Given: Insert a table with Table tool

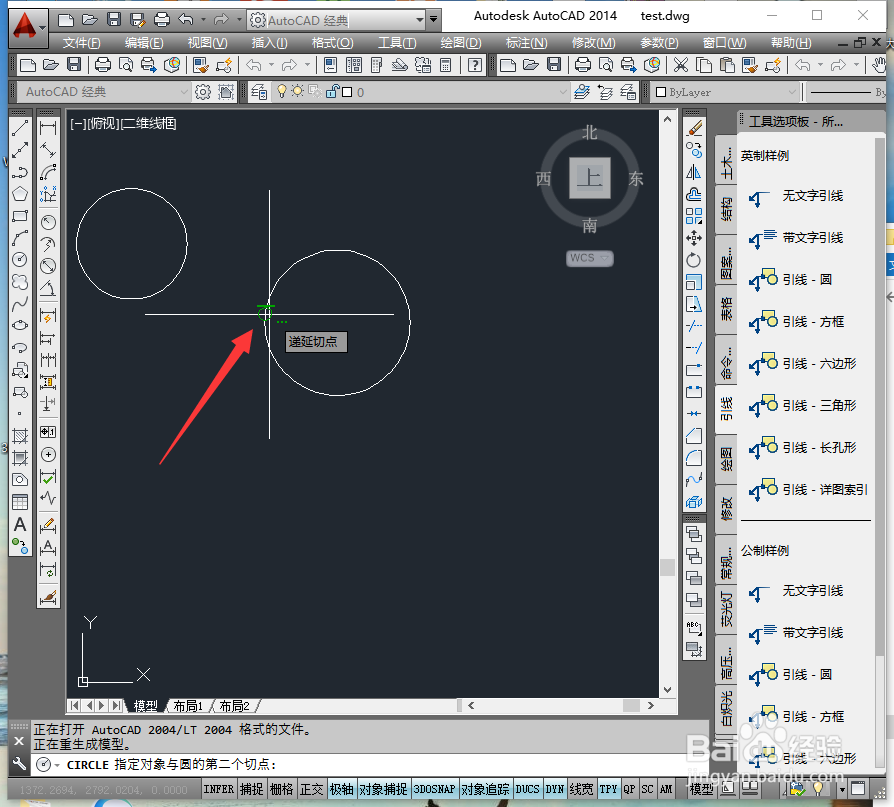Looking at the screenshot, I should [x=20, y=502].
